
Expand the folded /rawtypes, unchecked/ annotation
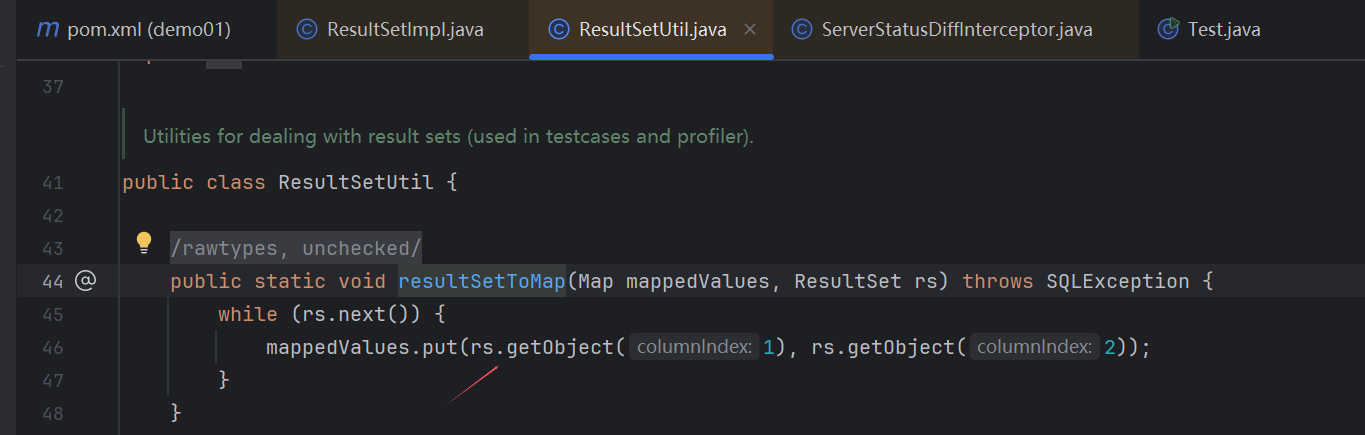coord(295,248)
